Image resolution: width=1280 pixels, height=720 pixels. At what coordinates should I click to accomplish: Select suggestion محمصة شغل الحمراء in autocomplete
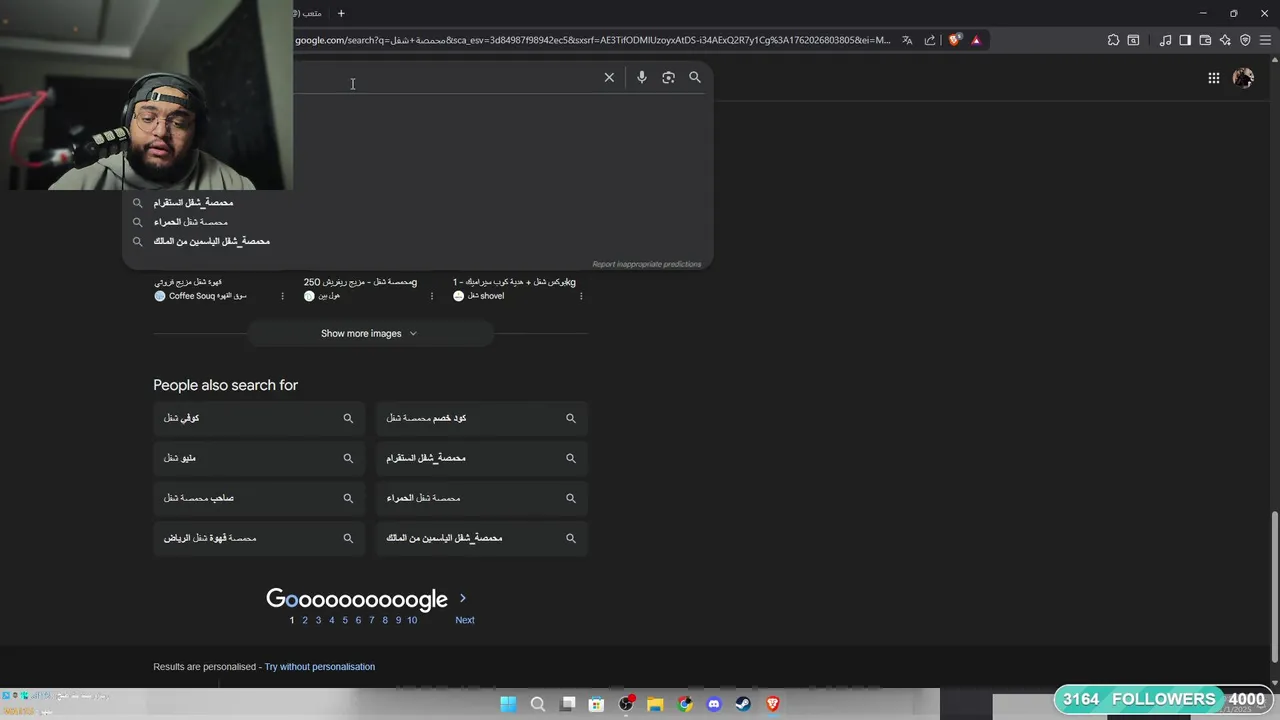pos(191,222)
